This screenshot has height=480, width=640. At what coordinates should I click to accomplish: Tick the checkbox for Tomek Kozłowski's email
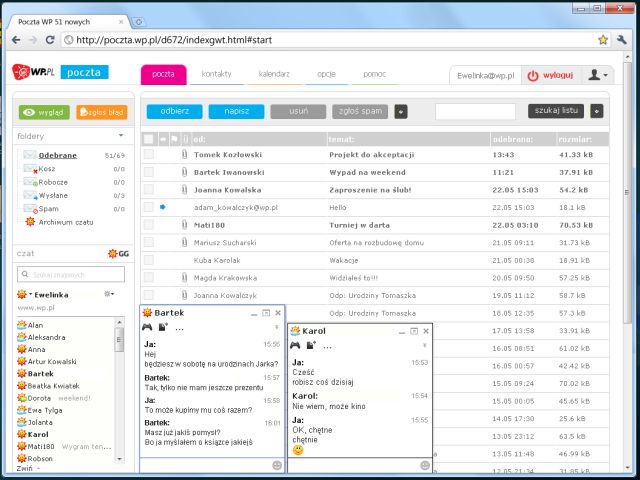[149, 155]
